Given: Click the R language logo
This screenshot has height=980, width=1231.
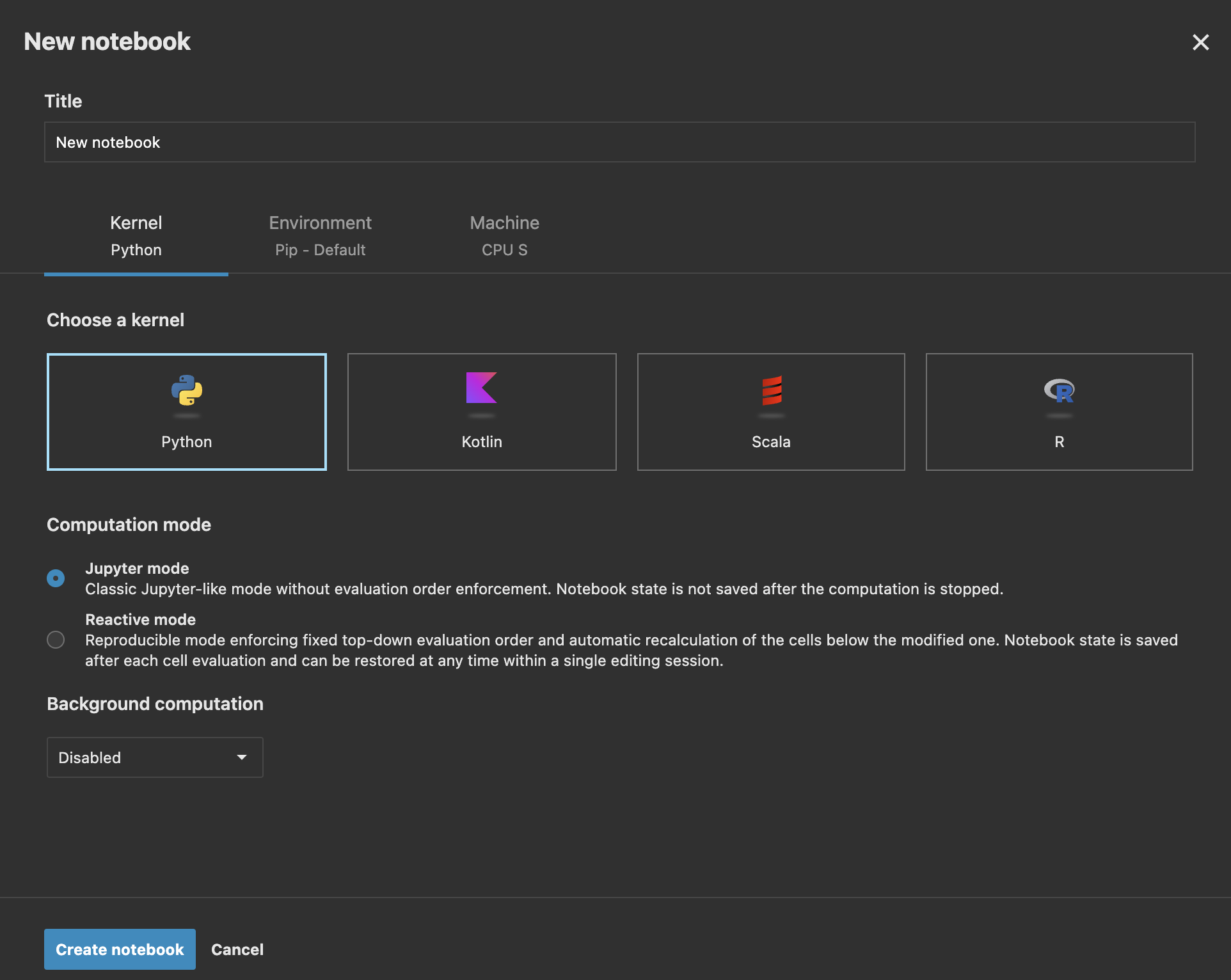Looking at the screenshot, I should tap(1059, 391).
